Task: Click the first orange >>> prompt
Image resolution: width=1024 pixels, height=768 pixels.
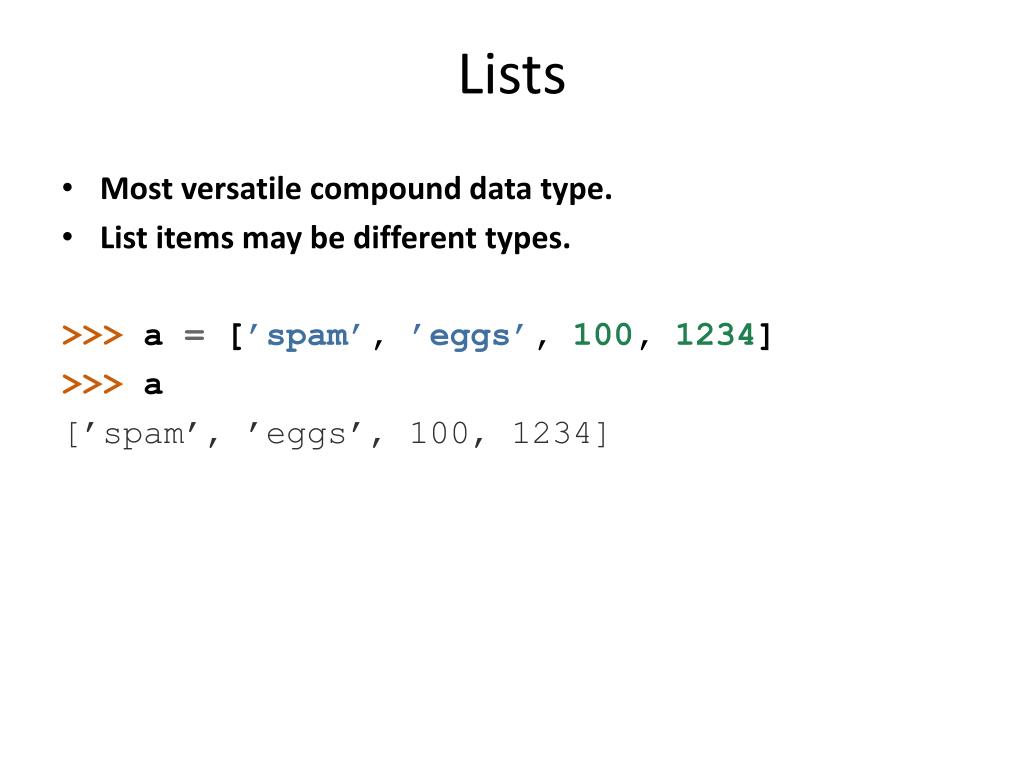Action: tap(92, 335)
